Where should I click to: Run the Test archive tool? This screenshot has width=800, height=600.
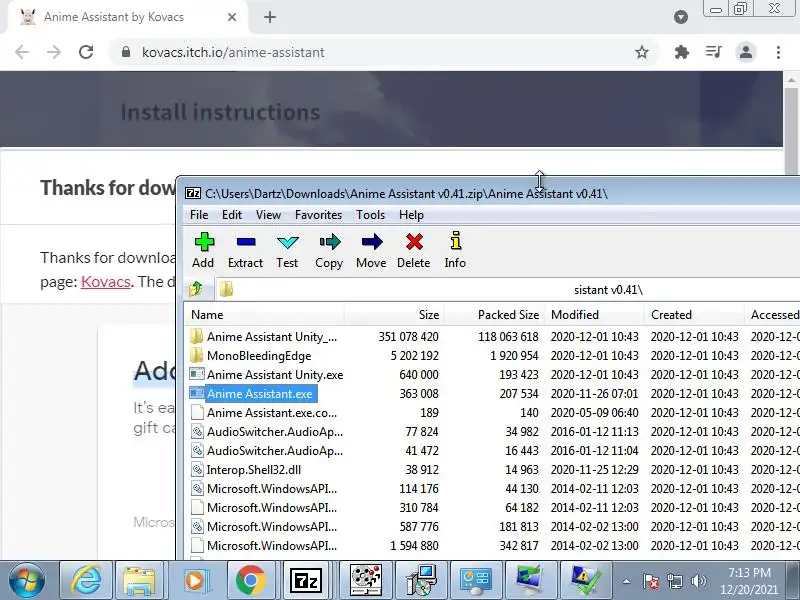[287, 250]
